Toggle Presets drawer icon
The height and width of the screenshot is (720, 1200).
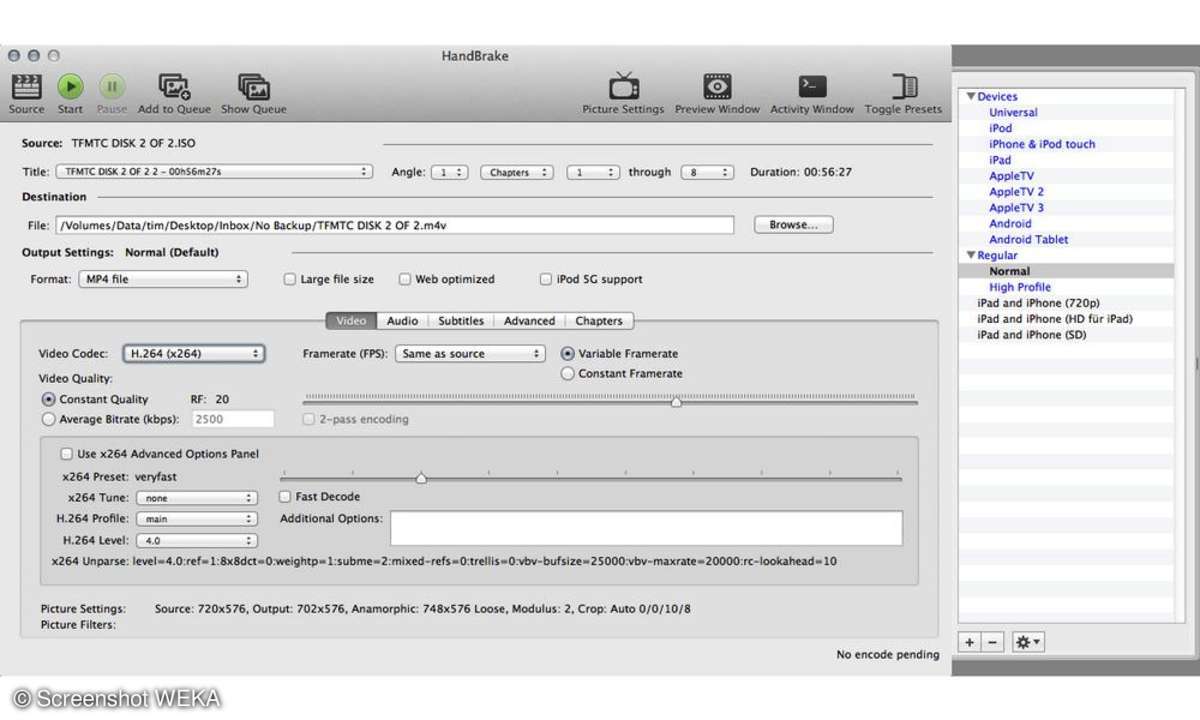[x=904, y=86]
